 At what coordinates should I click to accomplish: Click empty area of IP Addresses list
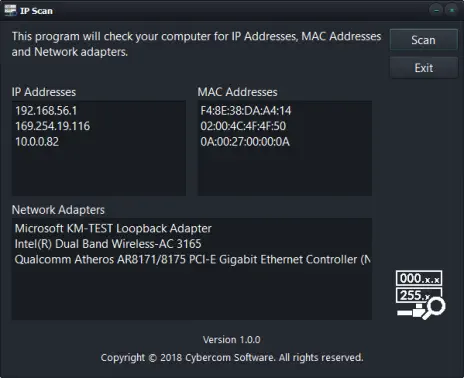[x=99, y=173]
